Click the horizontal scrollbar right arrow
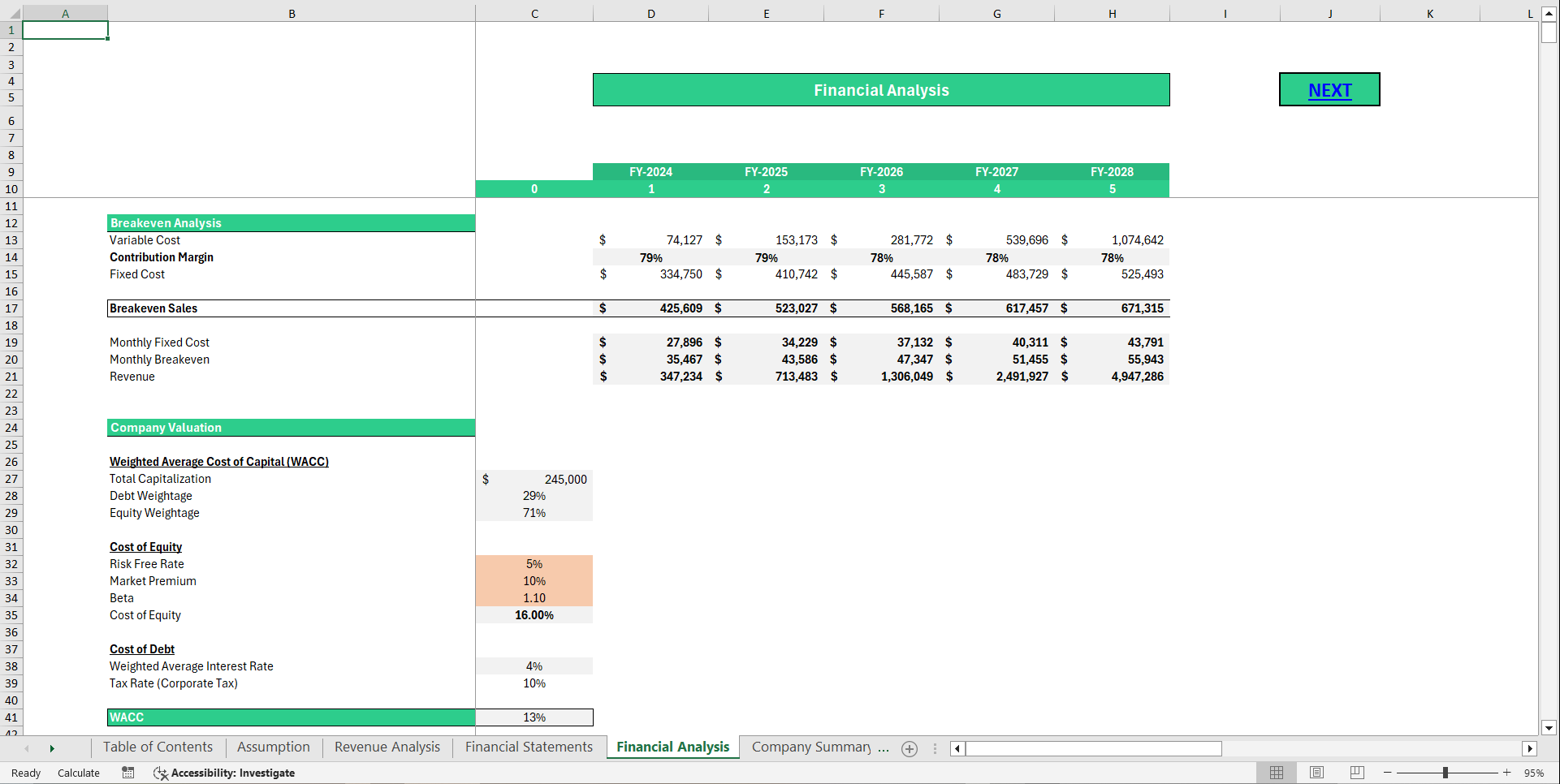The height and width of the screenshot is (784, 1560). pyautogui.click(x=1531, y=748)
